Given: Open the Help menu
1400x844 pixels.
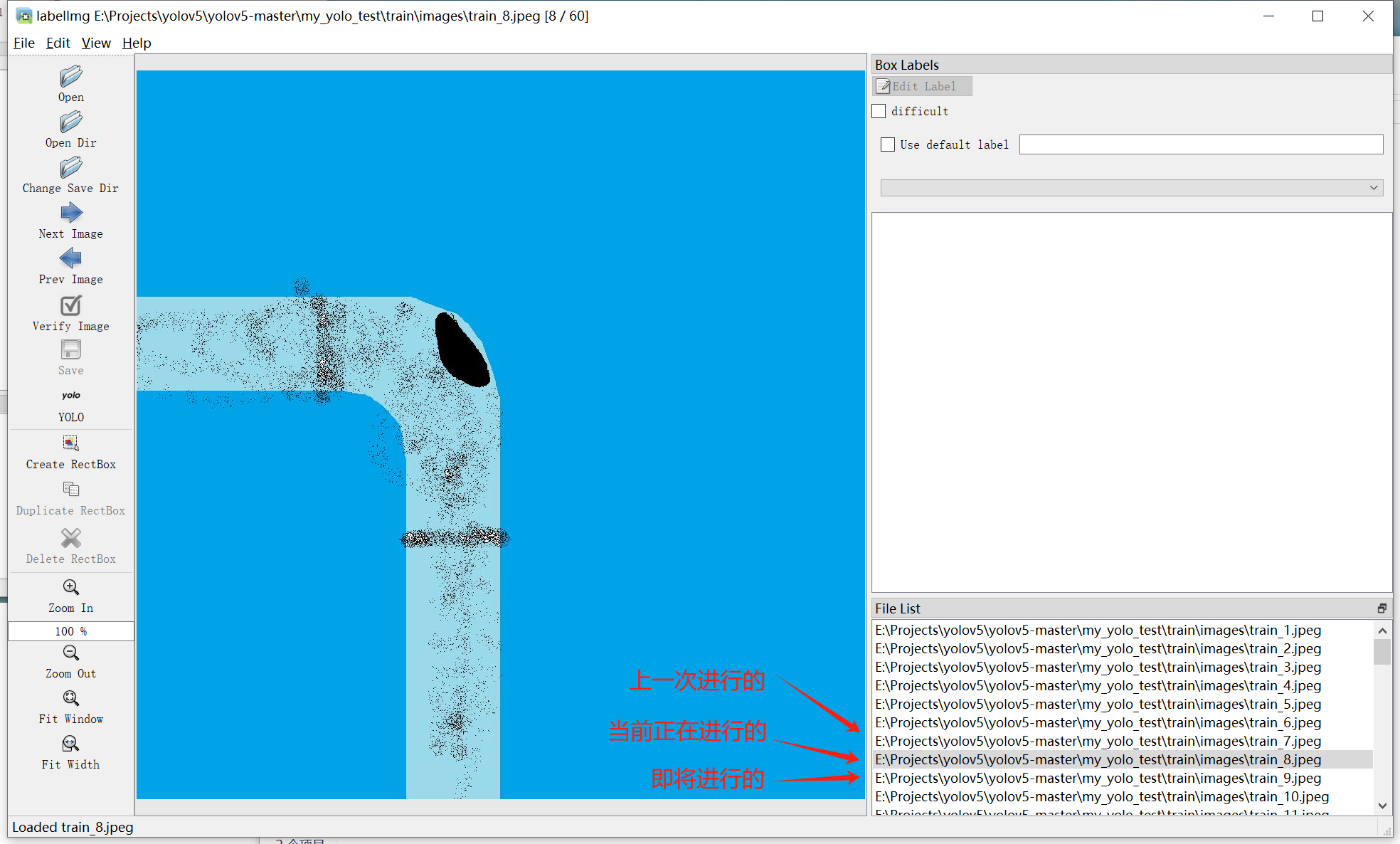Looking at the screenshot, I should [137, 43].
